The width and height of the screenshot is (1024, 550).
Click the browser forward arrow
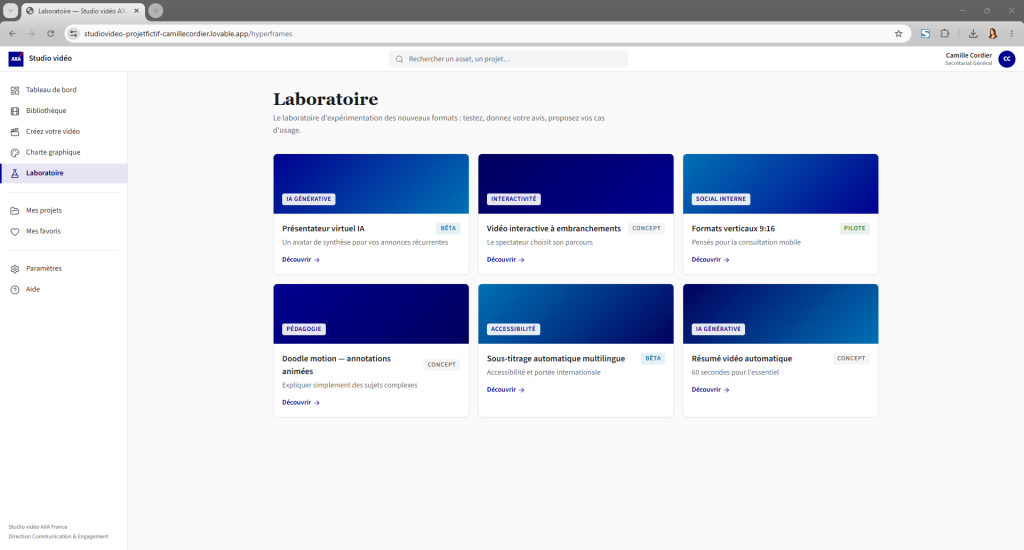(31, 33)
